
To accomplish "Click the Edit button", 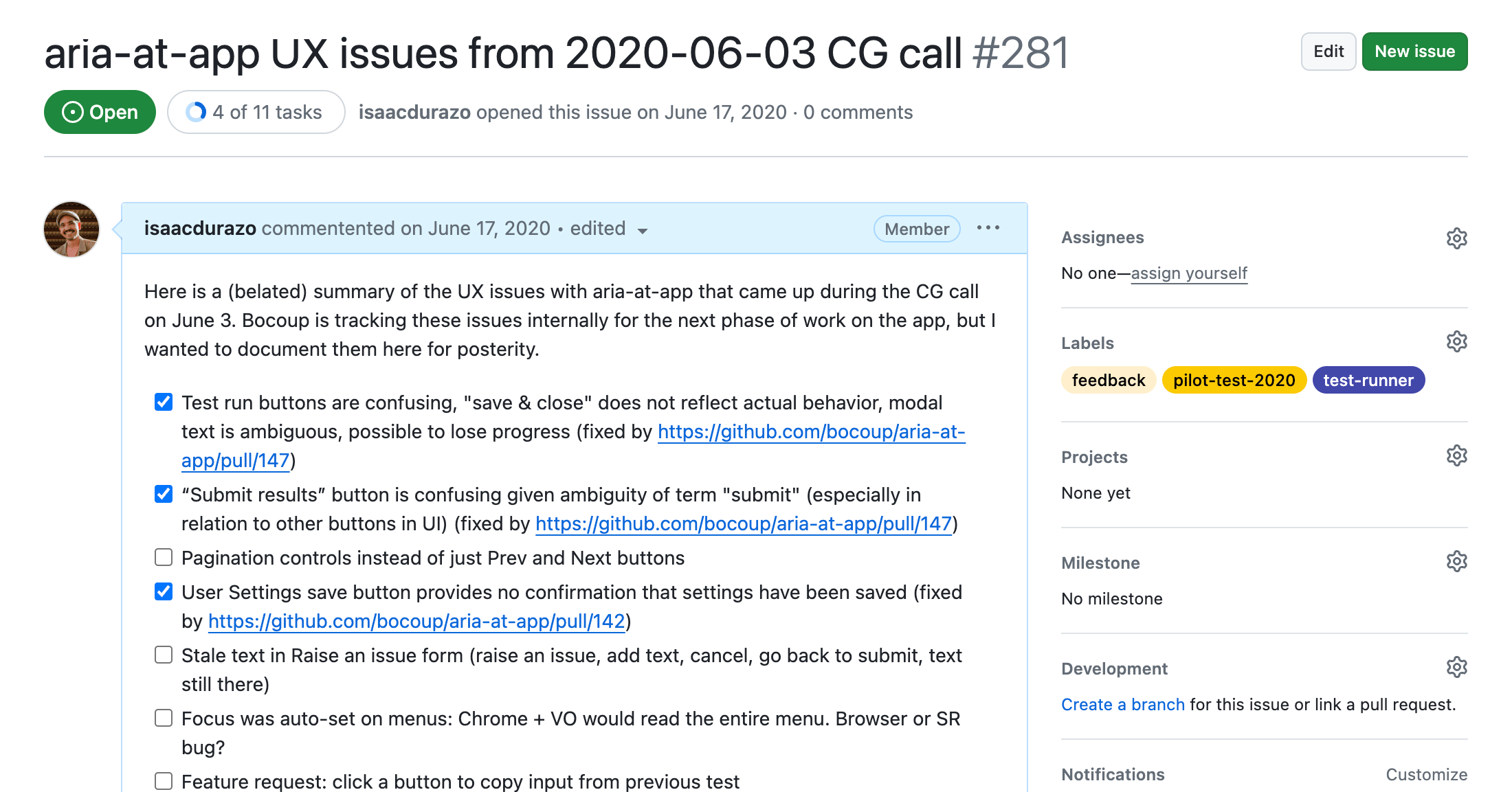I will click(1328, 51).
